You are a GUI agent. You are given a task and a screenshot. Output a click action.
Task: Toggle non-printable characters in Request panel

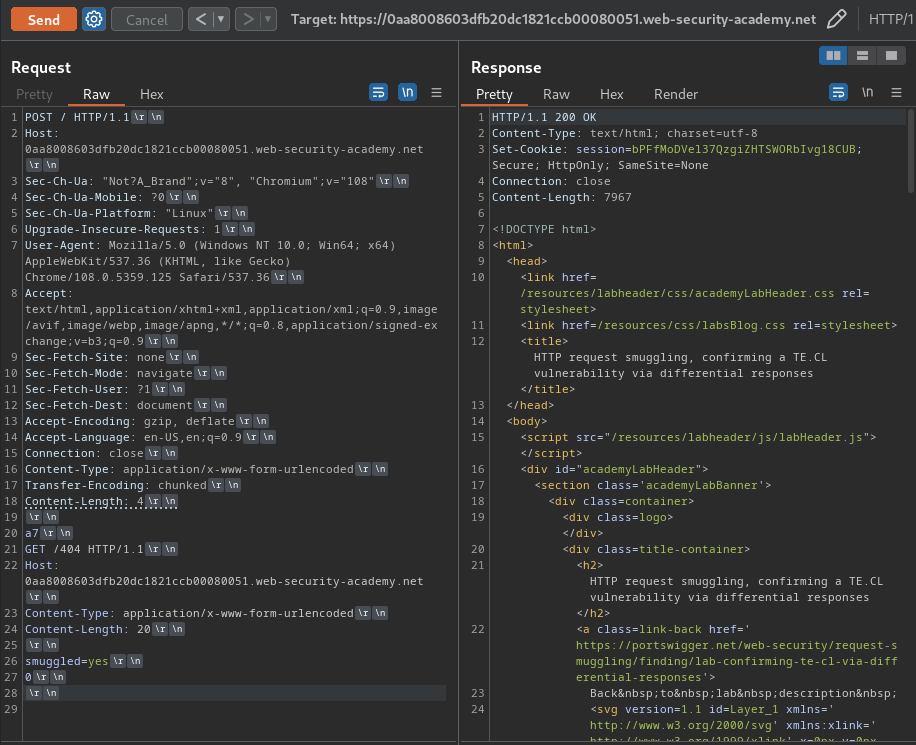tap(407, 92)
